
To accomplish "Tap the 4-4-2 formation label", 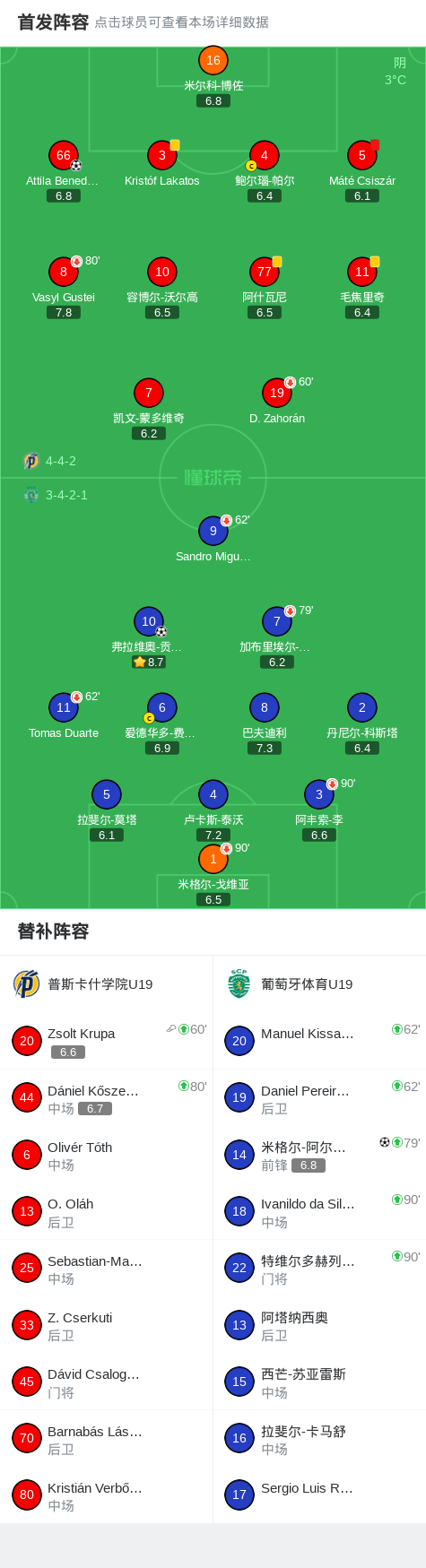I will point(61,461).
